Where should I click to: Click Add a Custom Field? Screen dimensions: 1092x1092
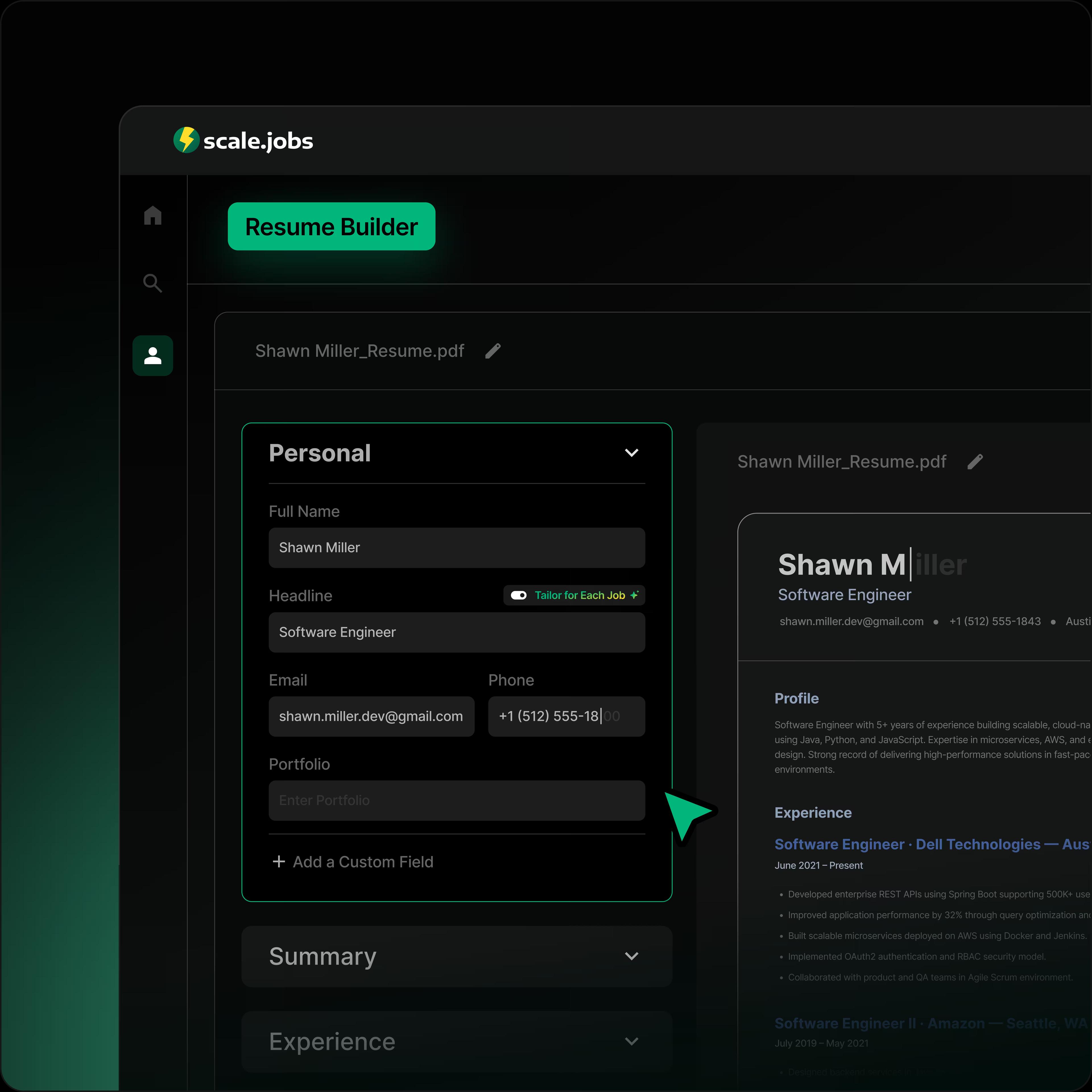tap(363, 862)
